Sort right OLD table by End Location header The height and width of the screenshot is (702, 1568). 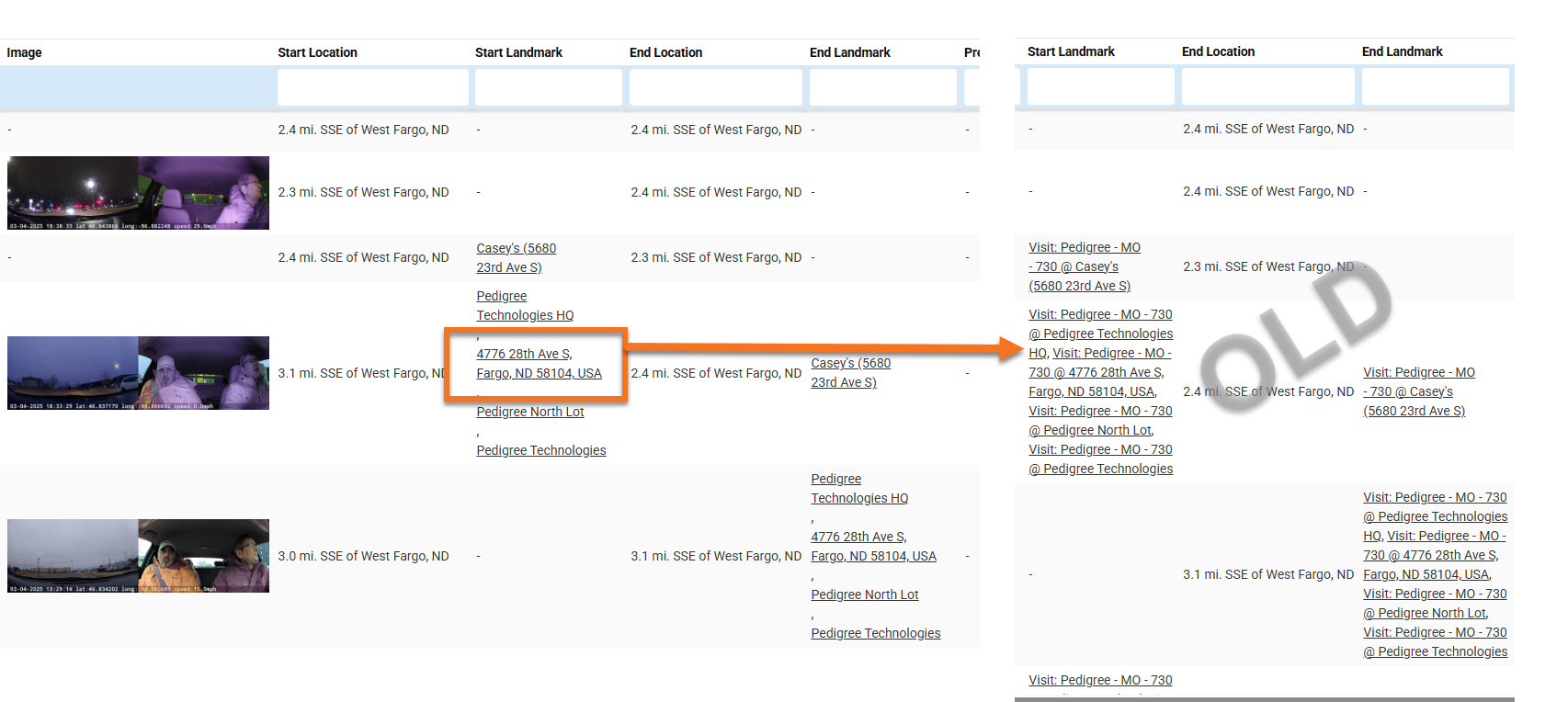click(x=1218, y=51)
